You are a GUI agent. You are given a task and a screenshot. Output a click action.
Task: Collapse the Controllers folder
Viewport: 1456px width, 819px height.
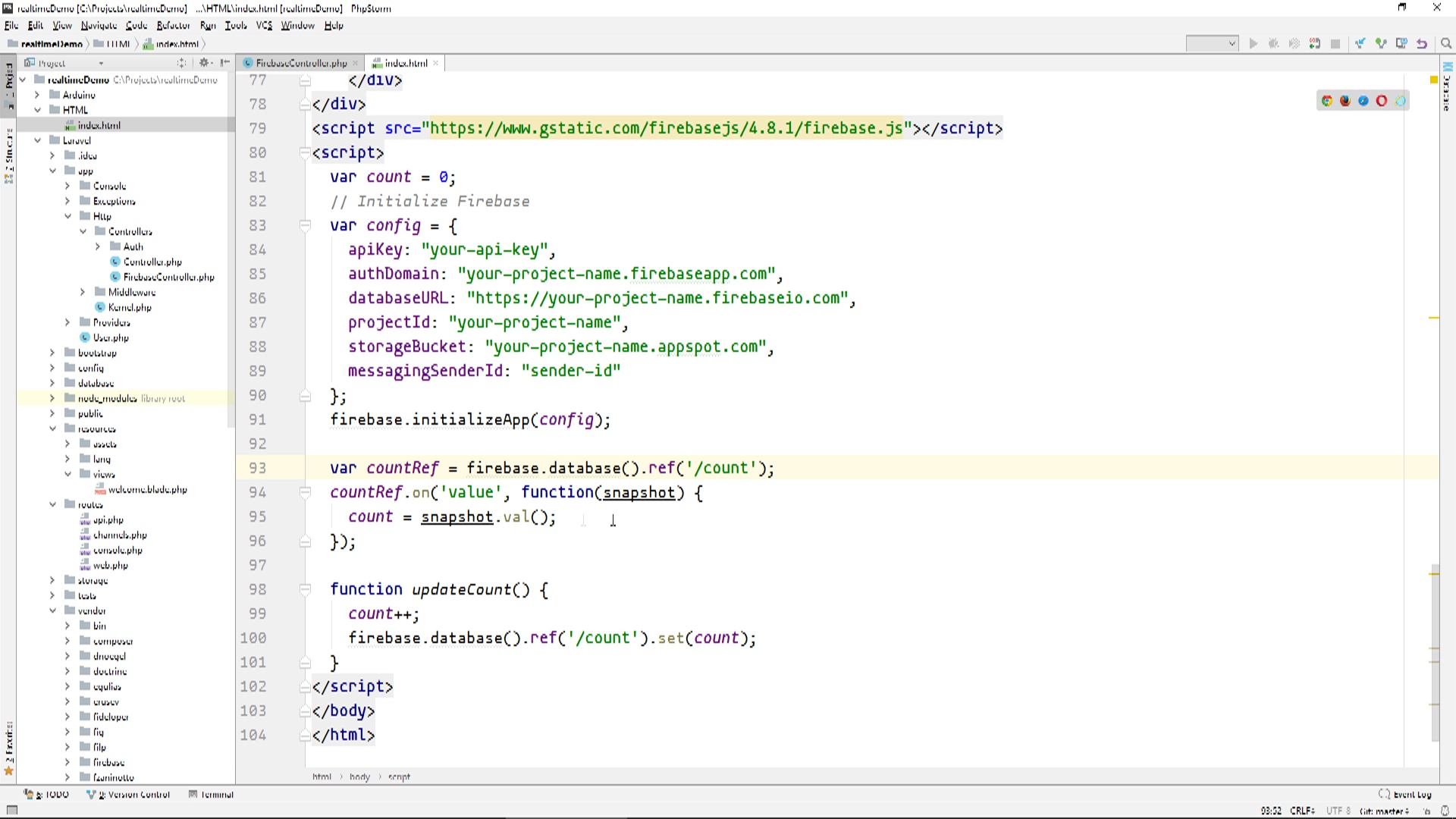83,231
